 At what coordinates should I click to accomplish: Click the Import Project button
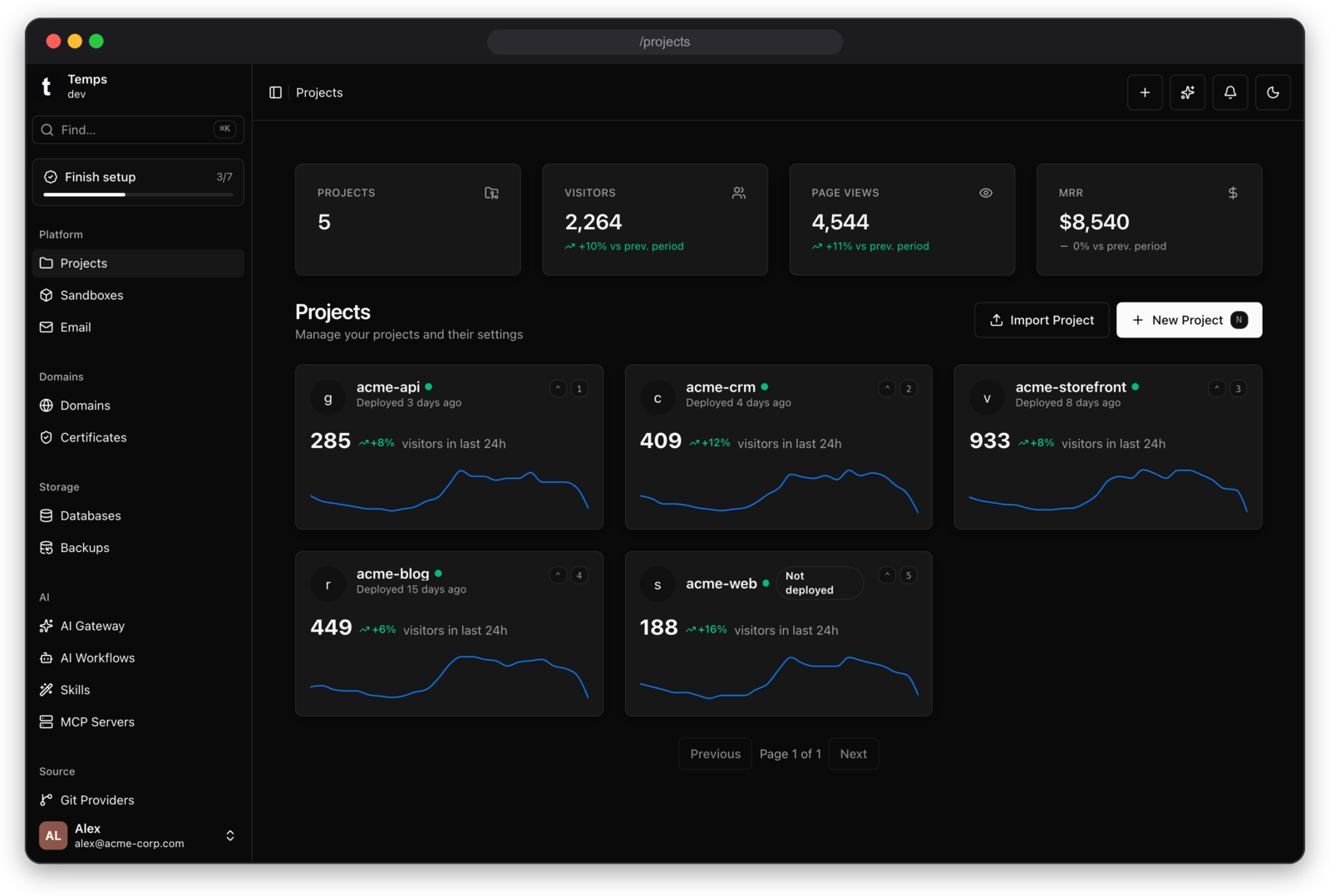click(x=1042, y=320)
